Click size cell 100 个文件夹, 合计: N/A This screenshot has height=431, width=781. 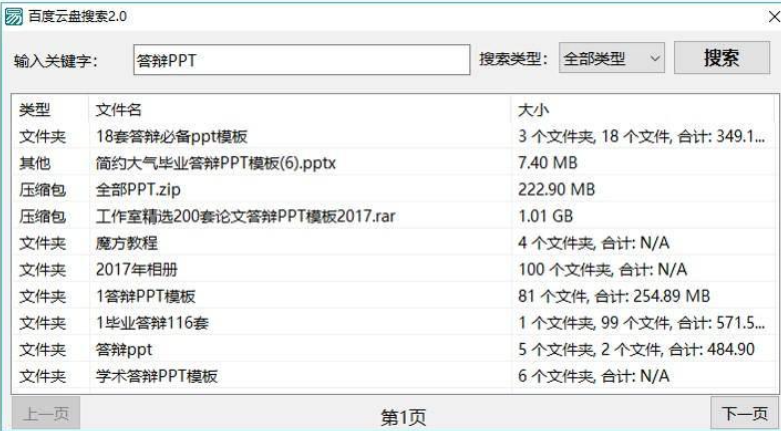point(602,270)
